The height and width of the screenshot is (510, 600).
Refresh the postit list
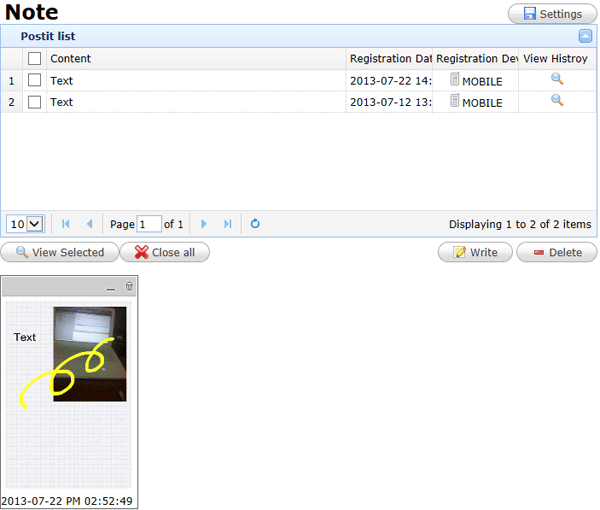pyautogui.click(x=255, y=224)
